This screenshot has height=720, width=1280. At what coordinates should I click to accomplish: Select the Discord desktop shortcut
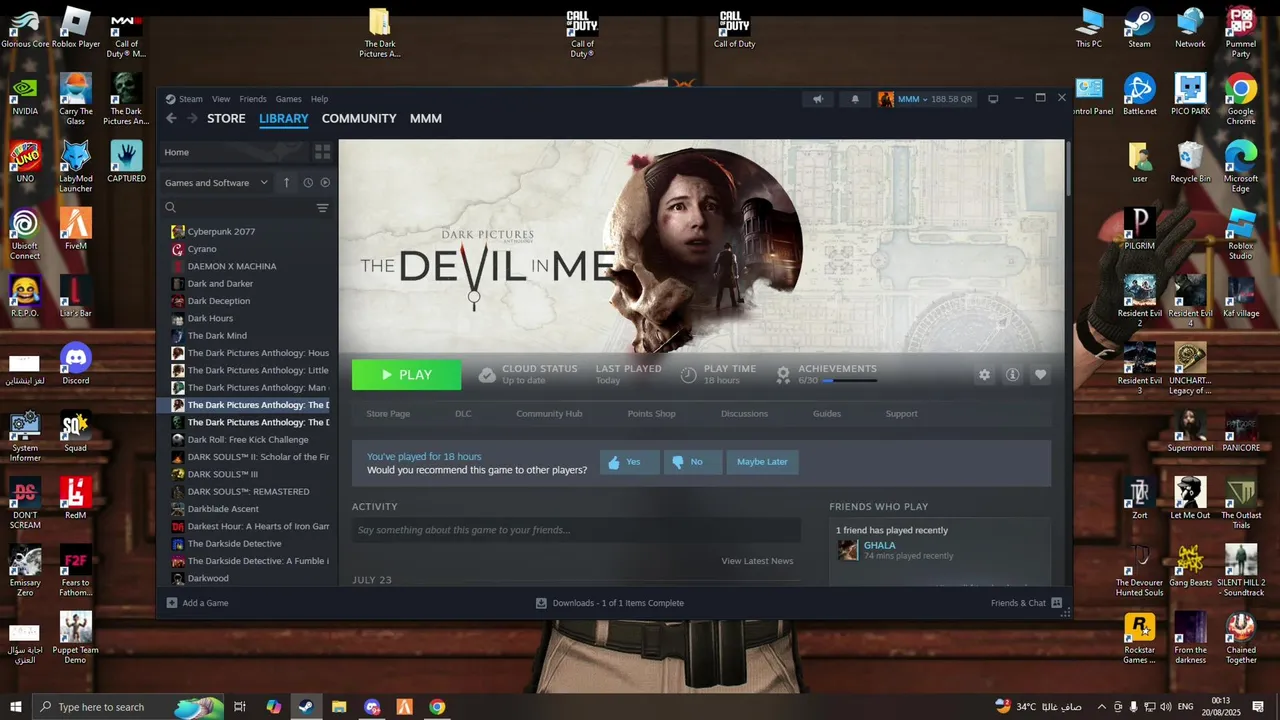76,363
